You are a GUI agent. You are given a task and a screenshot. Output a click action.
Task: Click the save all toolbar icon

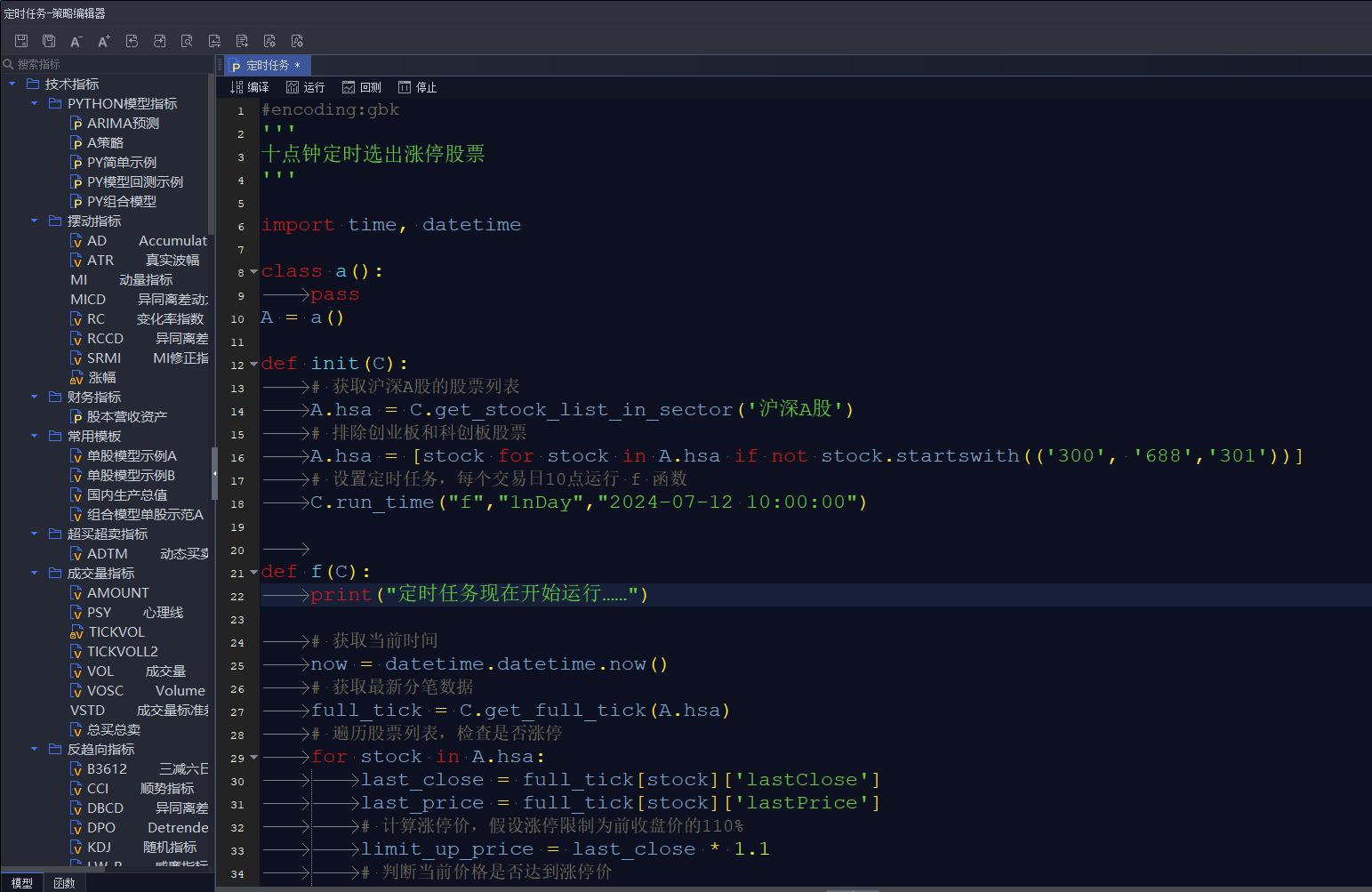(x=49, y=41)
